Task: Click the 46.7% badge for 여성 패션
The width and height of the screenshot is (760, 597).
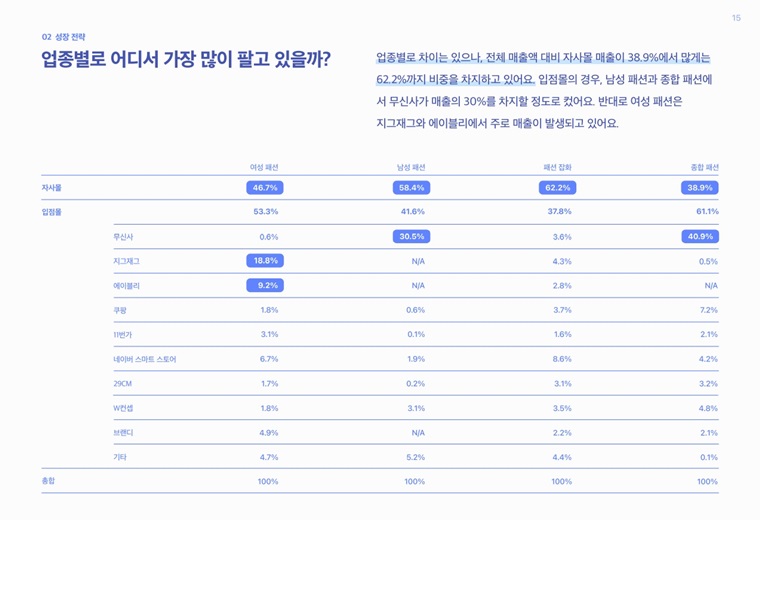Action: (265, 188)
